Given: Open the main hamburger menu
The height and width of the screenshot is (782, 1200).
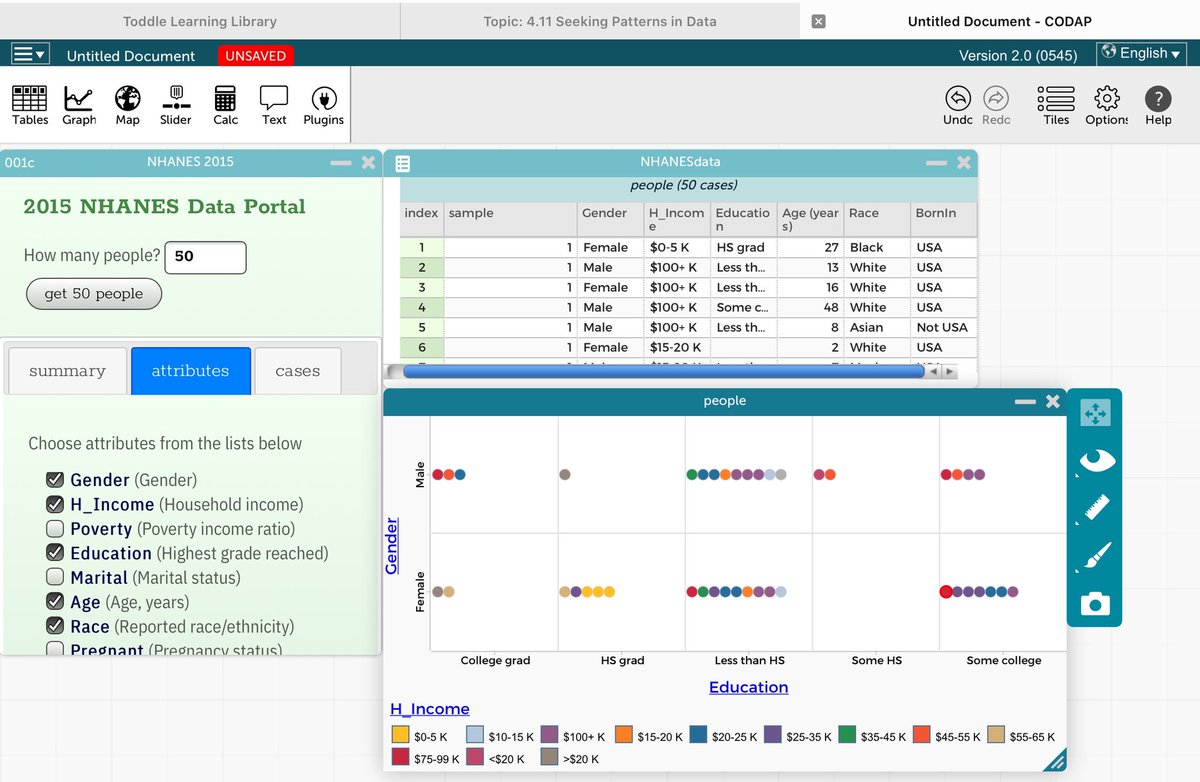Looking at the screenshot, I should (30, 55).
